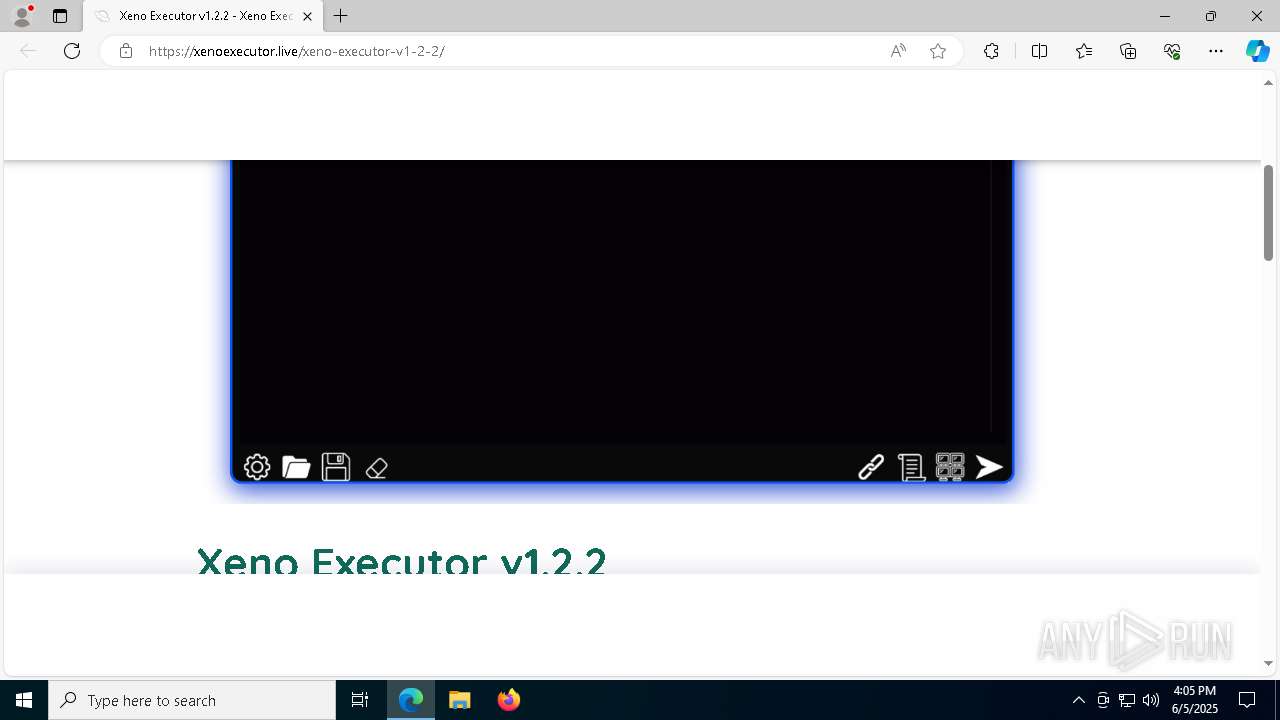Viewport: 1280px width, 720px height.
Task: Open Favorites list icon
Action: point(1084,51)
